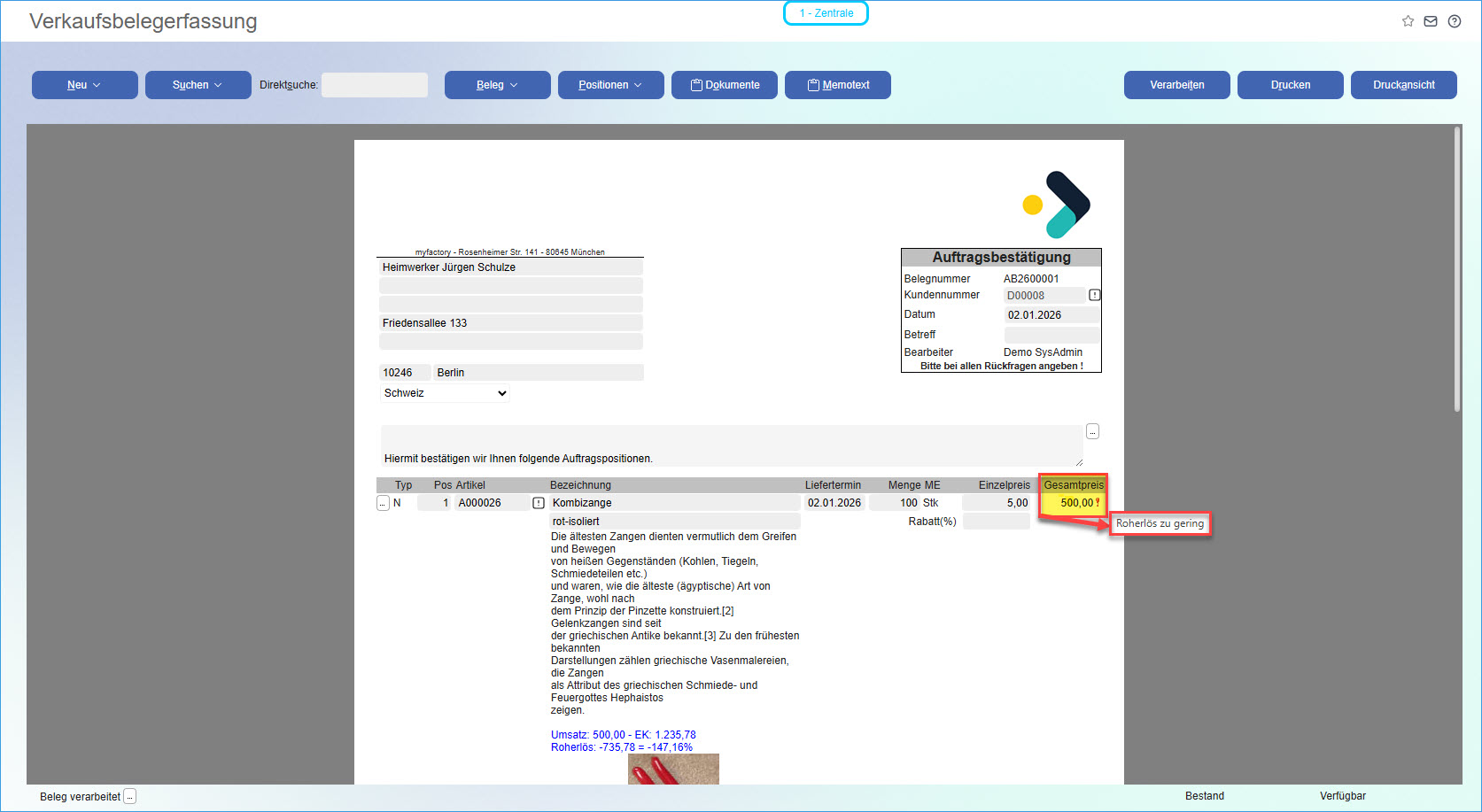Click the Verfügbar label in status bar
The height and width of the screenshot is (812, 1482).
point(1343,796)
